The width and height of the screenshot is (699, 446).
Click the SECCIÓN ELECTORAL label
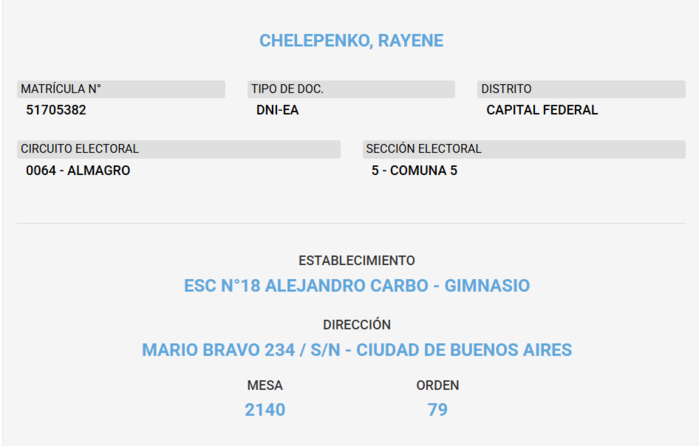pos(424,149)
